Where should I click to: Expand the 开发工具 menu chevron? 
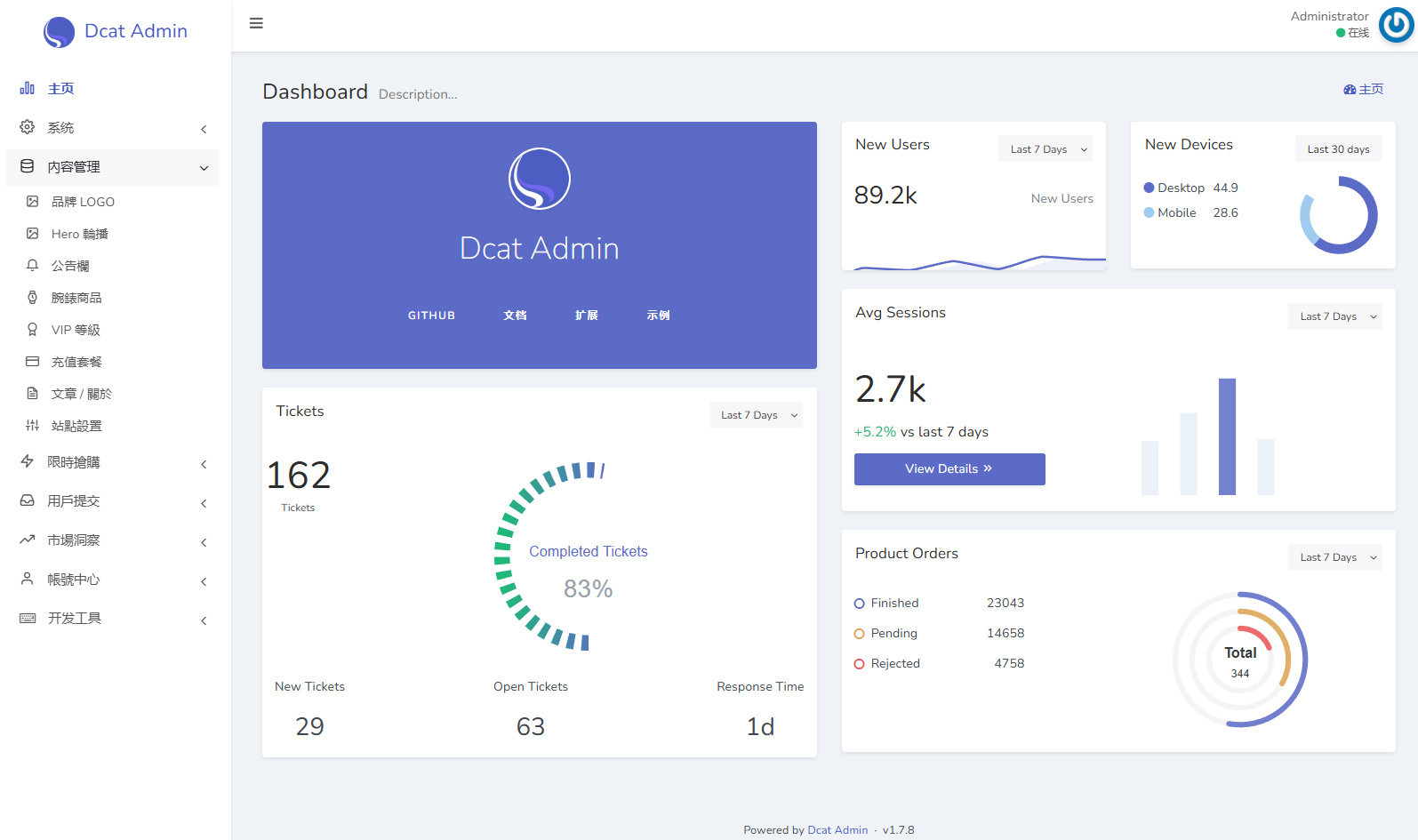click(204, 620)
